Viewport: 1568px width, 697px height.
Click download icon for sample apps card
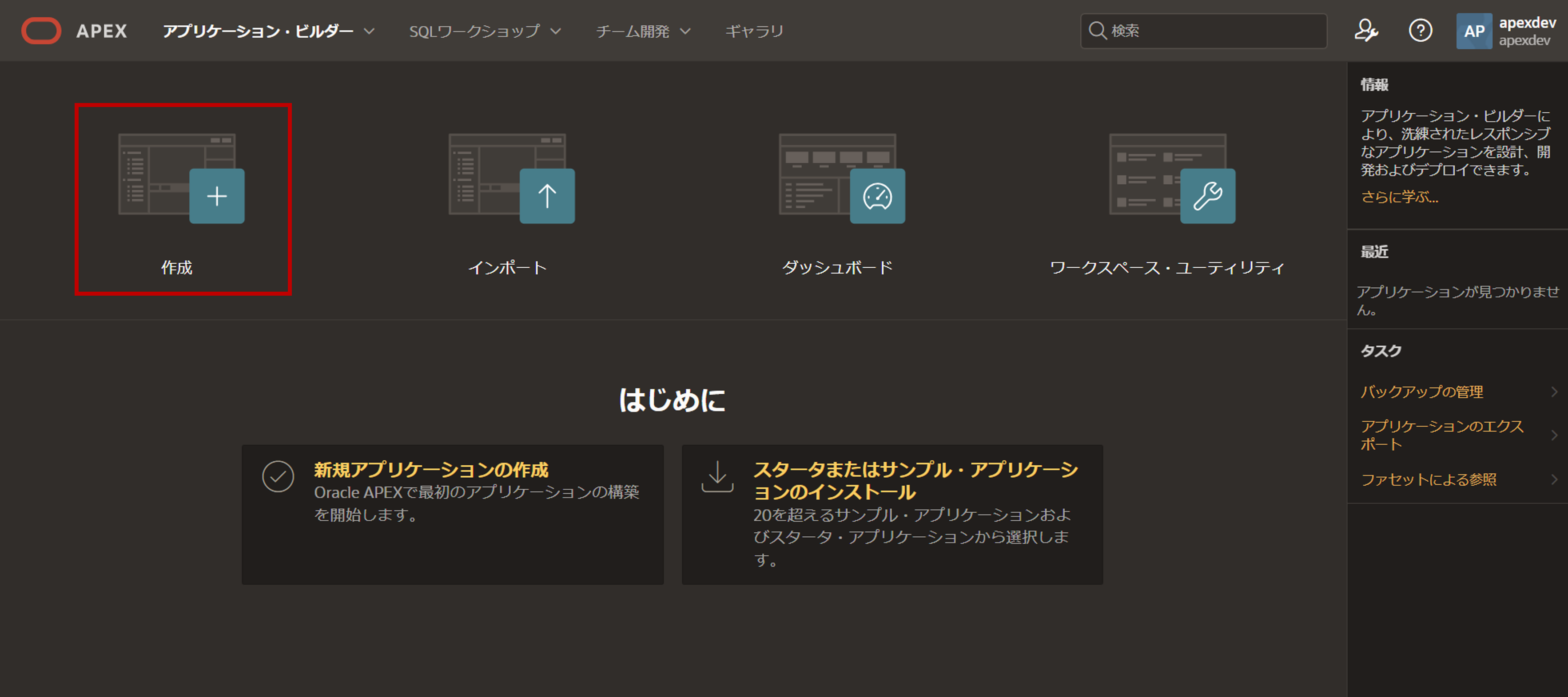tap(717, 477)
